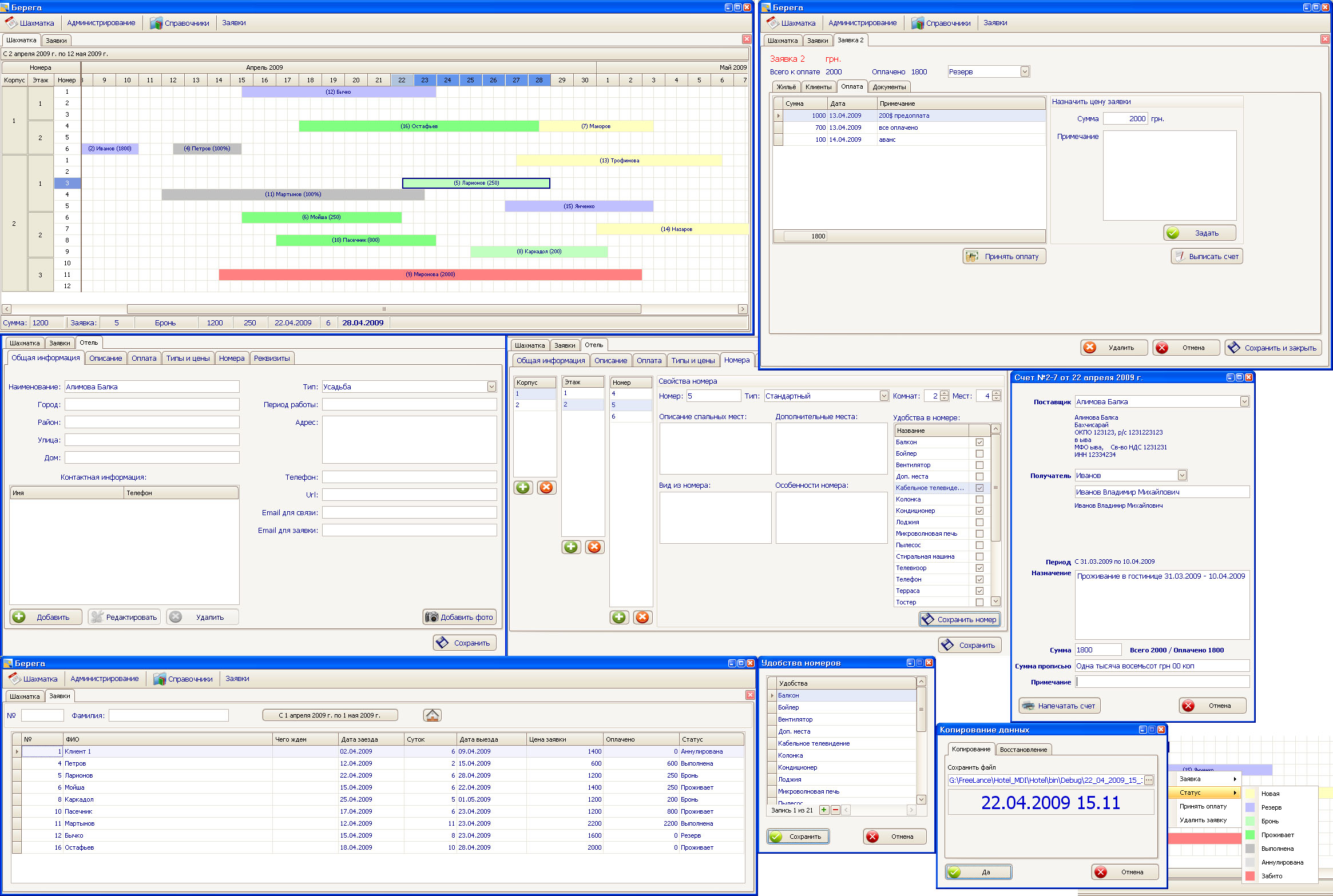Image resolution: width=1333 pixels, height=896 pixels.
Task: Click red delete icon under Этаж list
Action: 594,547
